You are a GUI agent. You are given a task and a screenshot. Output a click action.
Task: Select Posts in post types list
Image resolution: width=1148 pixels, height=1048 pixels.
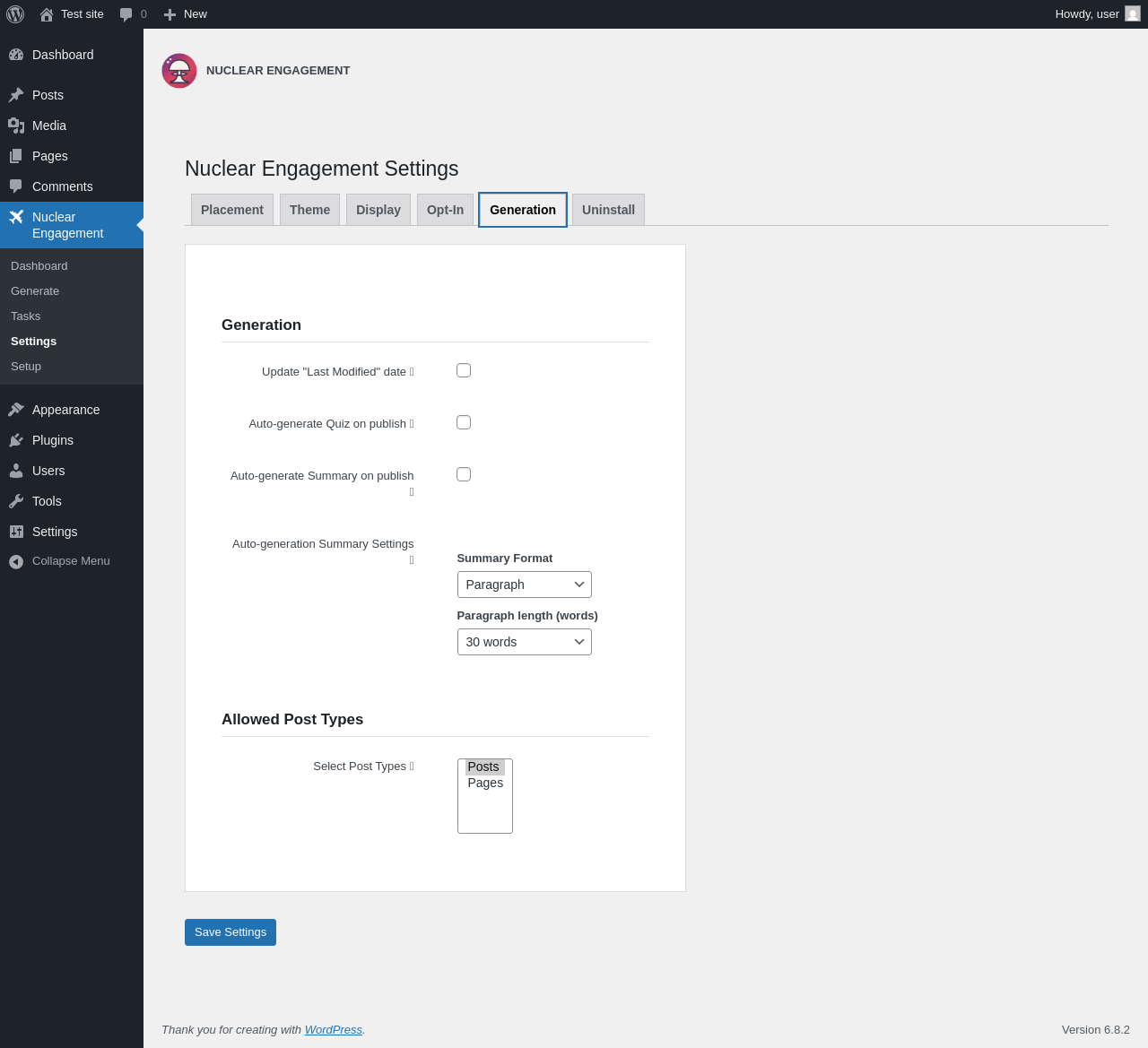[x=485, y=767]
